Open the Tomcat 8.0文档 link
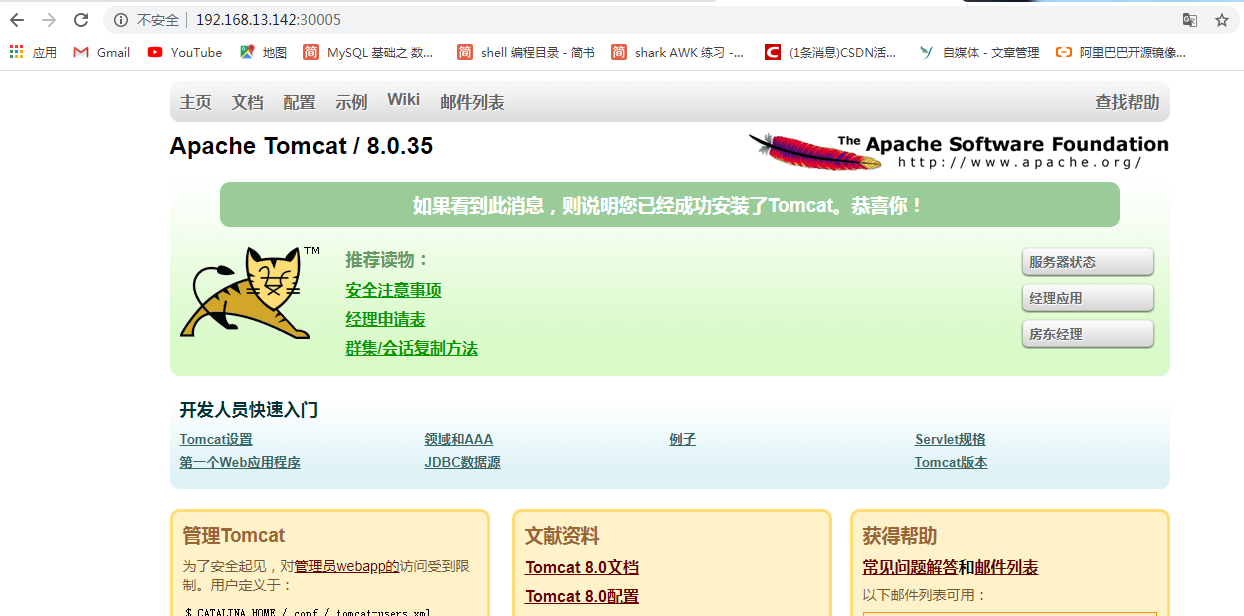The width and height of the screenshot is (1244, 616). [581, 567]
